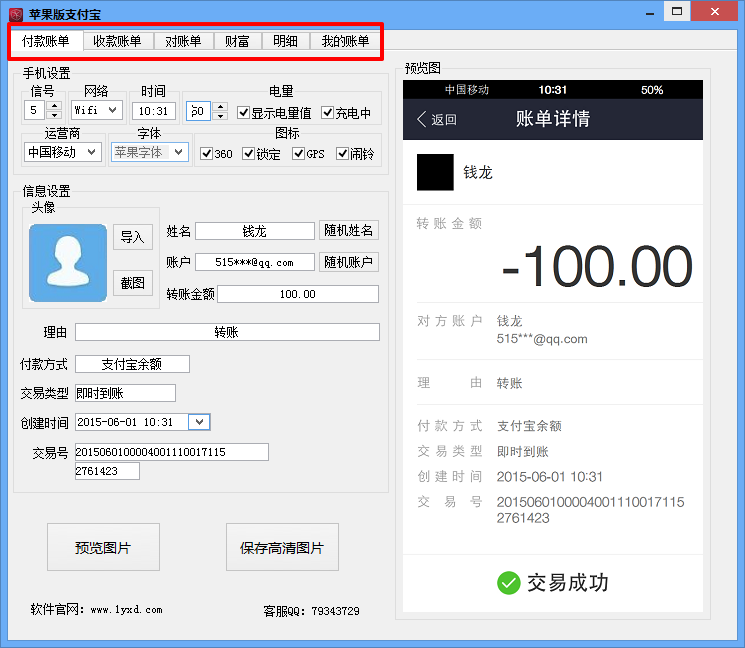Switch to the 付款账单 tab
Viewport: 745px width, 648px height.
click(46, 41)
